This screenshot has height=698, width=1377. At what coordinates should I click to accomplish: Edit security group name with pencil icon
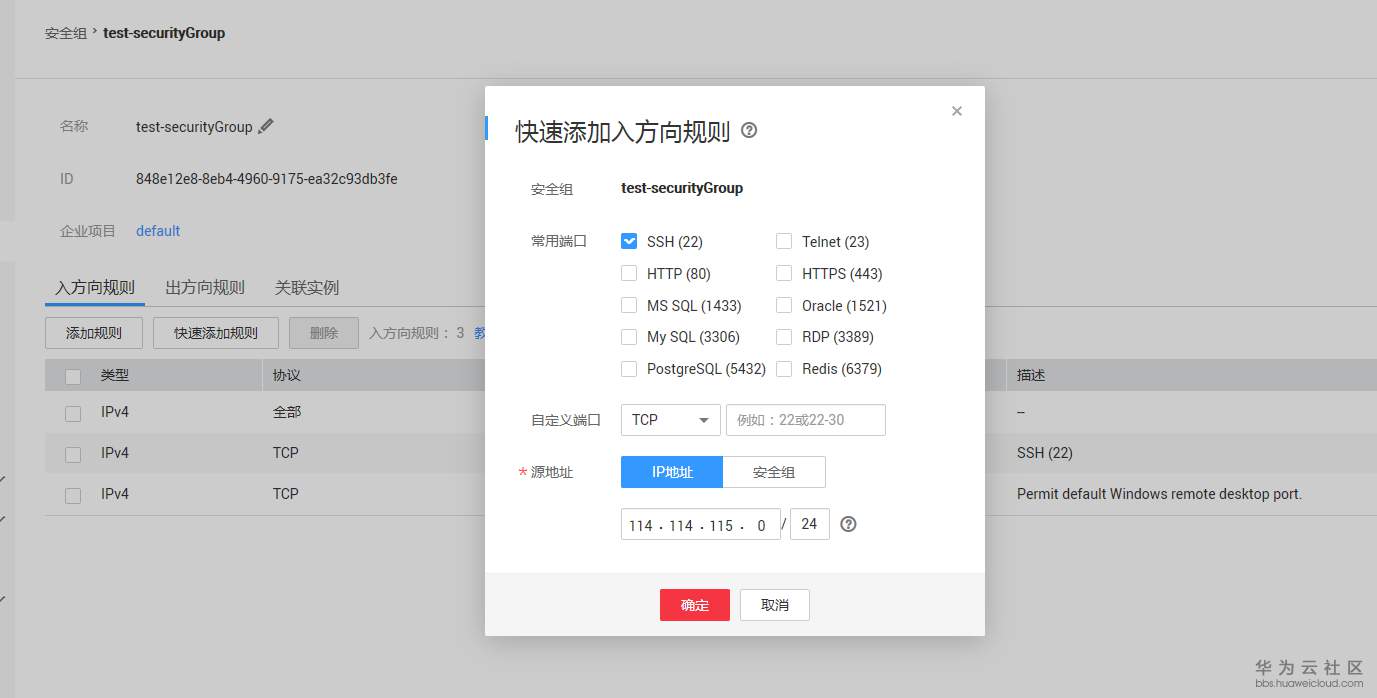coord(266,126)
